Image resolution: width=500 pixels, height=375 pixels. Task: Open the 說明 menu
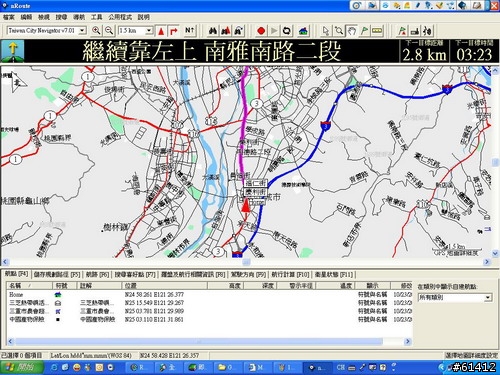(x=144, y=17)
